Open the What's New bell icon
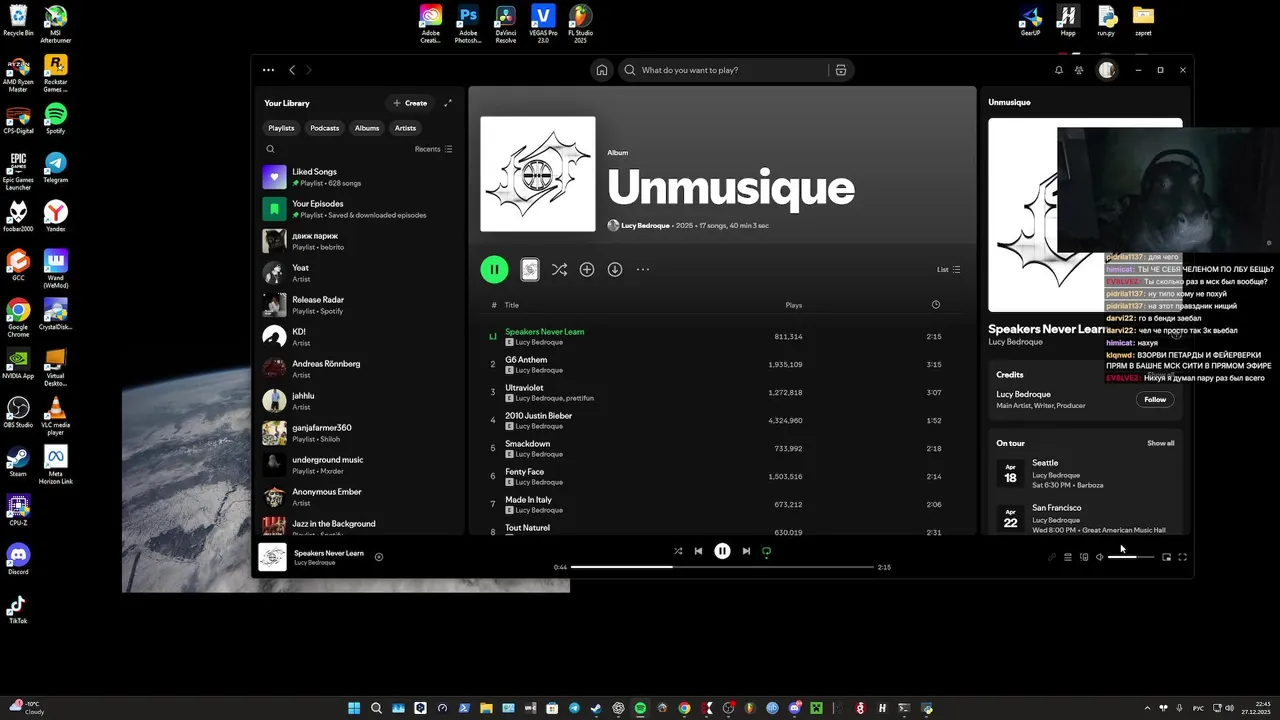 coord(1059,70)
